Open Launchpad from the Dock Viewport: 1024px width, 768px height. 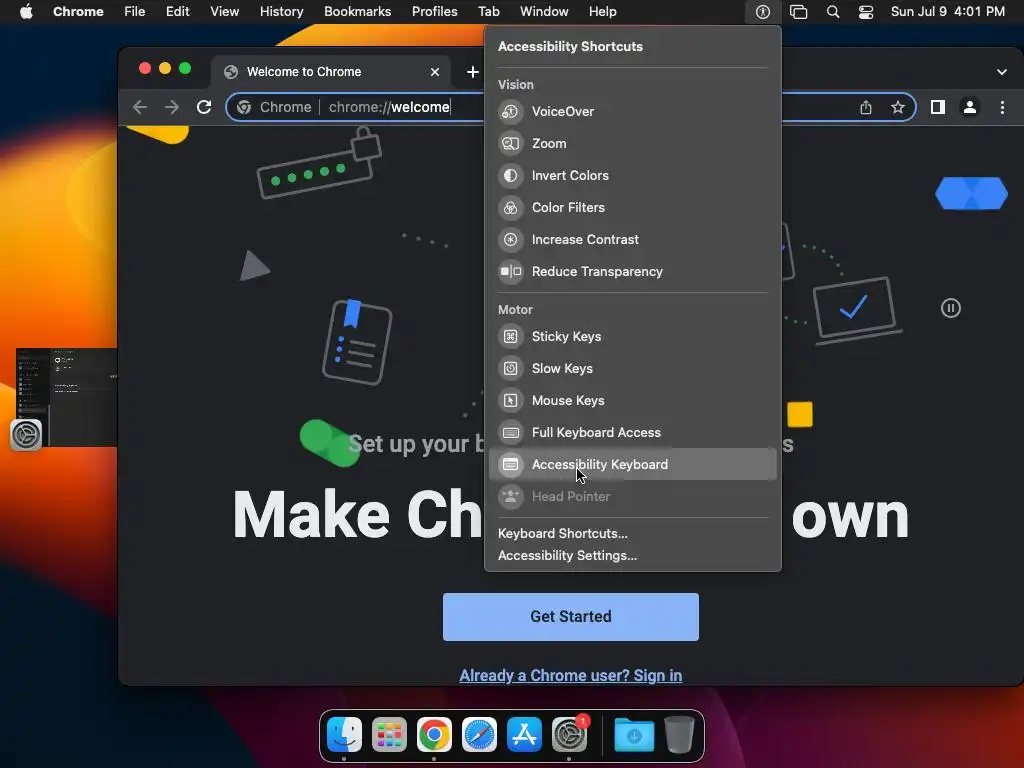tap(389, 735)
